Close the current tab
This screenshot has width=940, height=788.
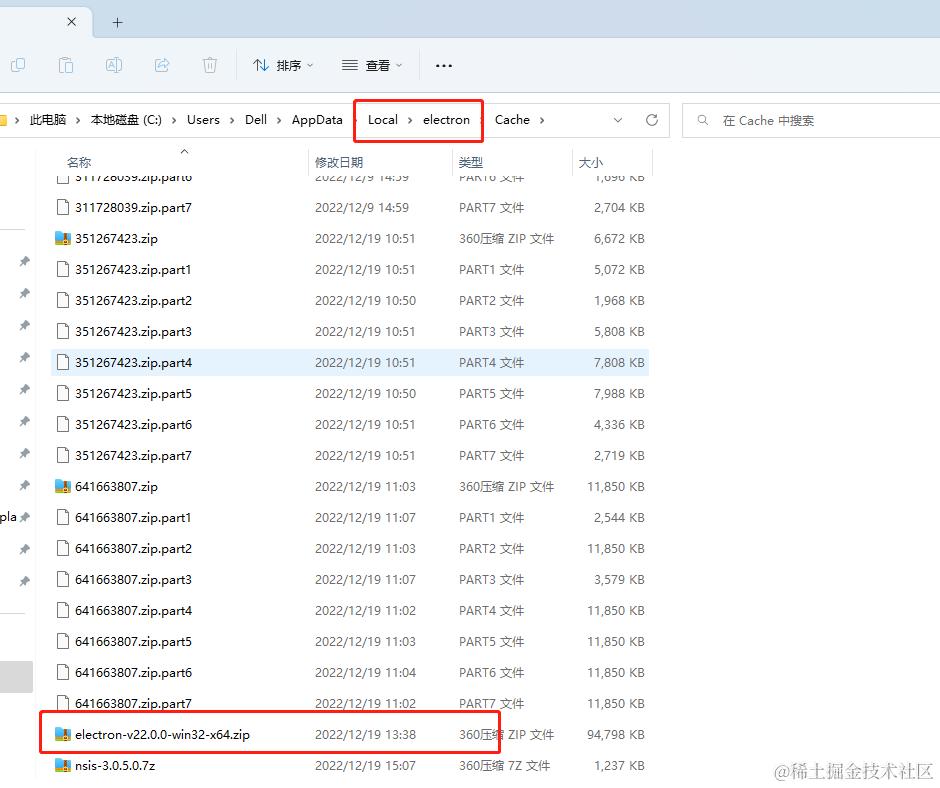click(71, 22)
